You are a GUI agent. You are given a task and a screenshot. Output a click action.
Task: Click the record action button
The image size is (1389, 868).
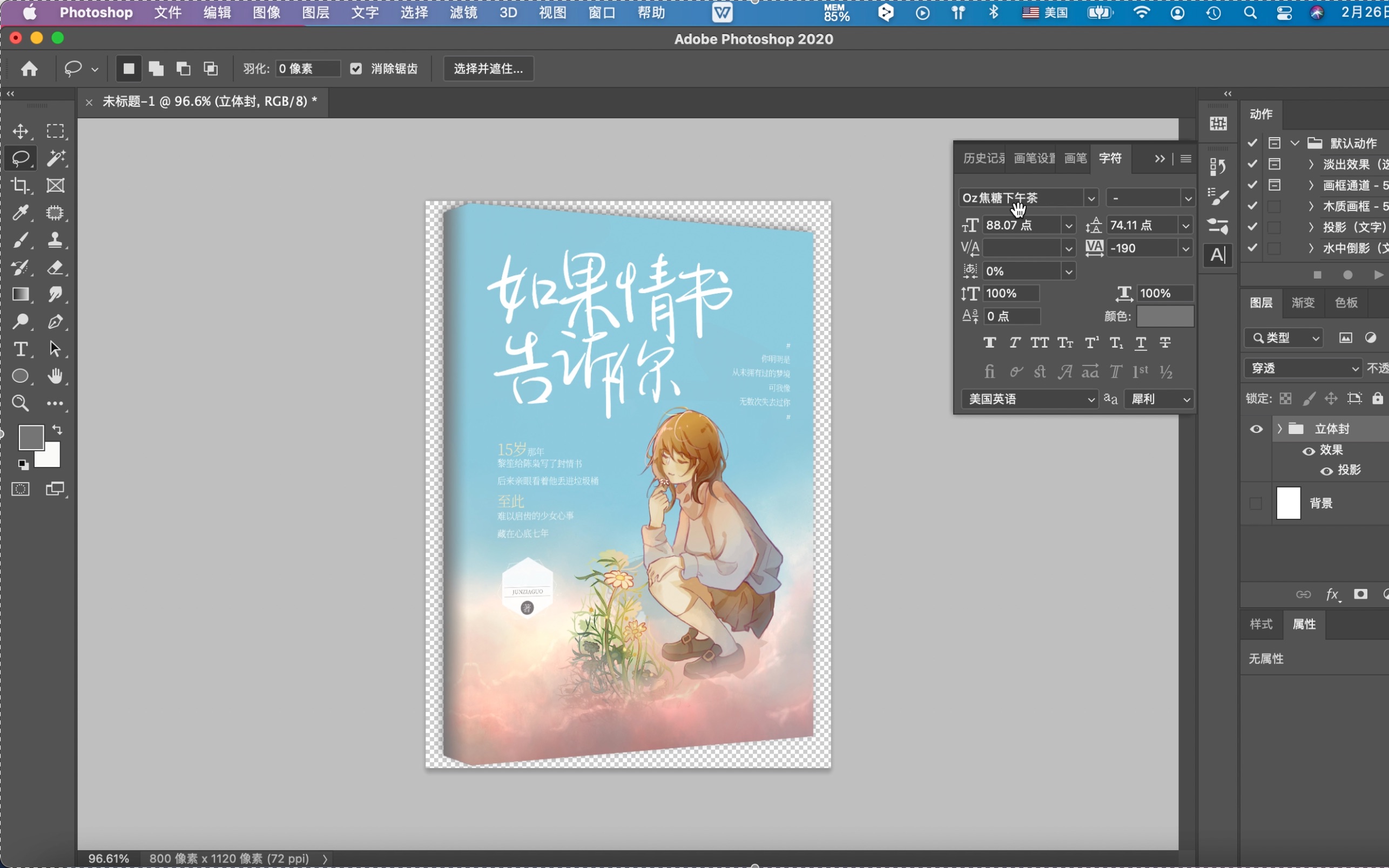(x=1347, y=275)
